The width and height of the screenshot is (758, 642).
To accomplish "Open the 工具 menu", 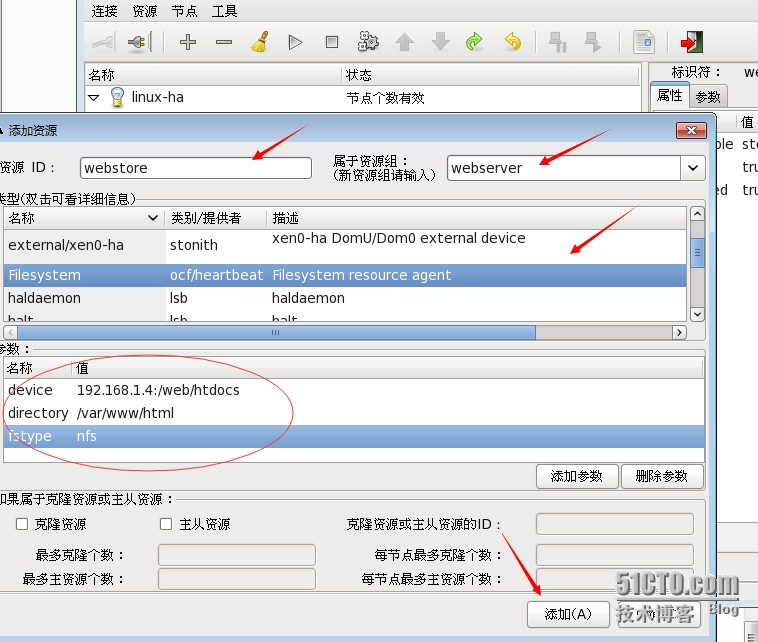I will click(x=224, y=11).
